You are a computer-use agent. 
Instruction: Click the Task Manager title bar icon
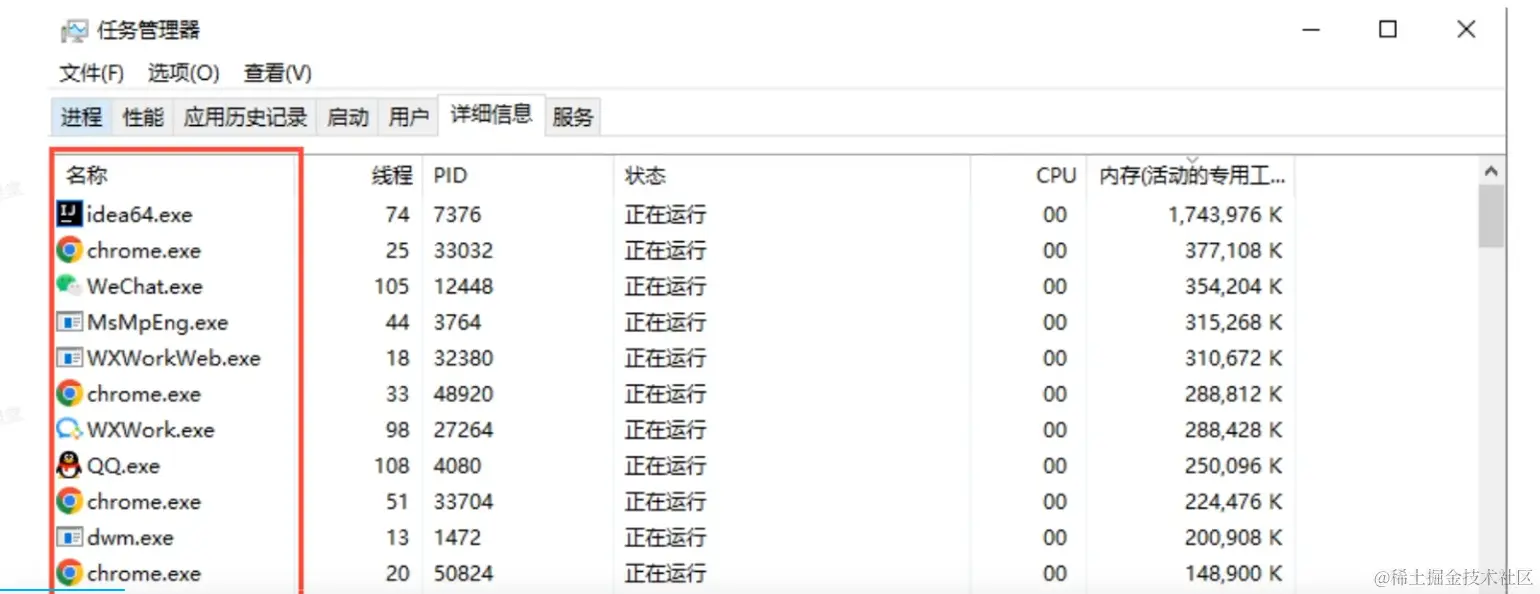pos(74,30)
